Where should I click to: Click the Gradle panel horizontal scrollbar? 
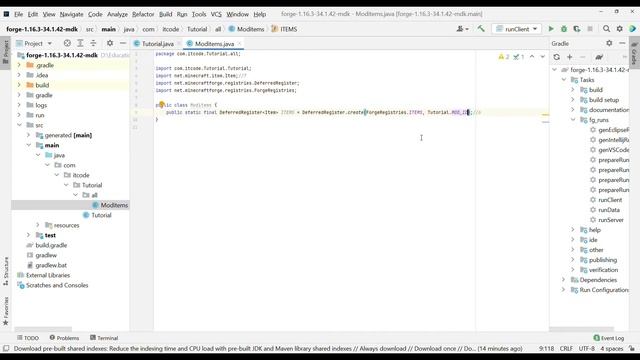[582, 329]
